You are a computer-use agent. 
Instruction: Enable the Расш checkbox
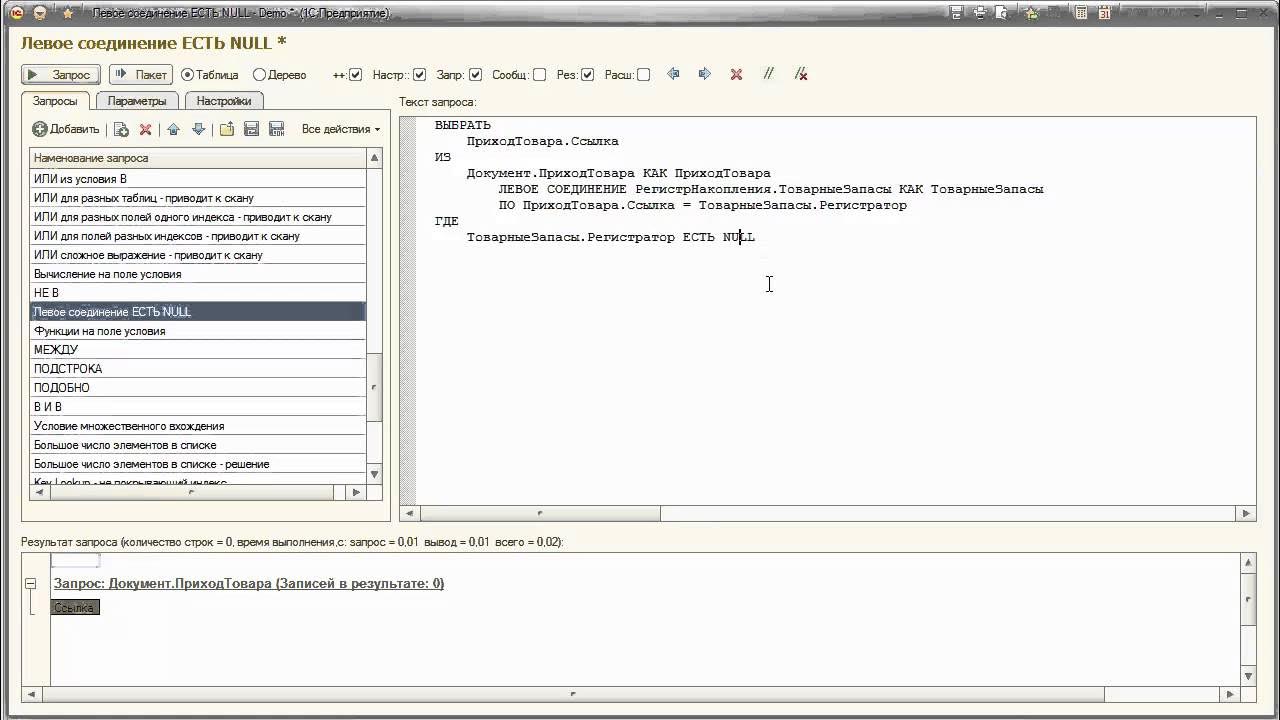643,75
